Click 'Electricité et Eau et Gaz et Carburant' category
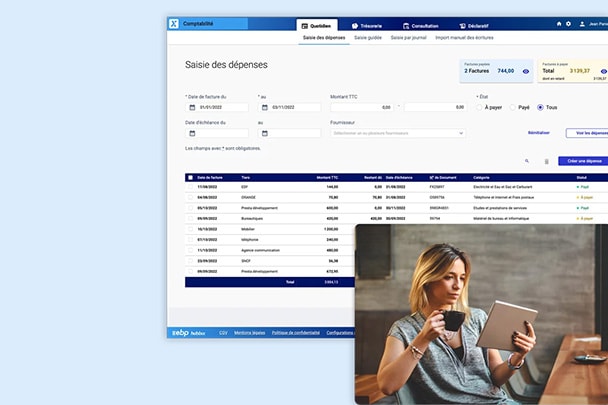The width and height of the screenshot is (608, 405). click(x=503, y=187)
